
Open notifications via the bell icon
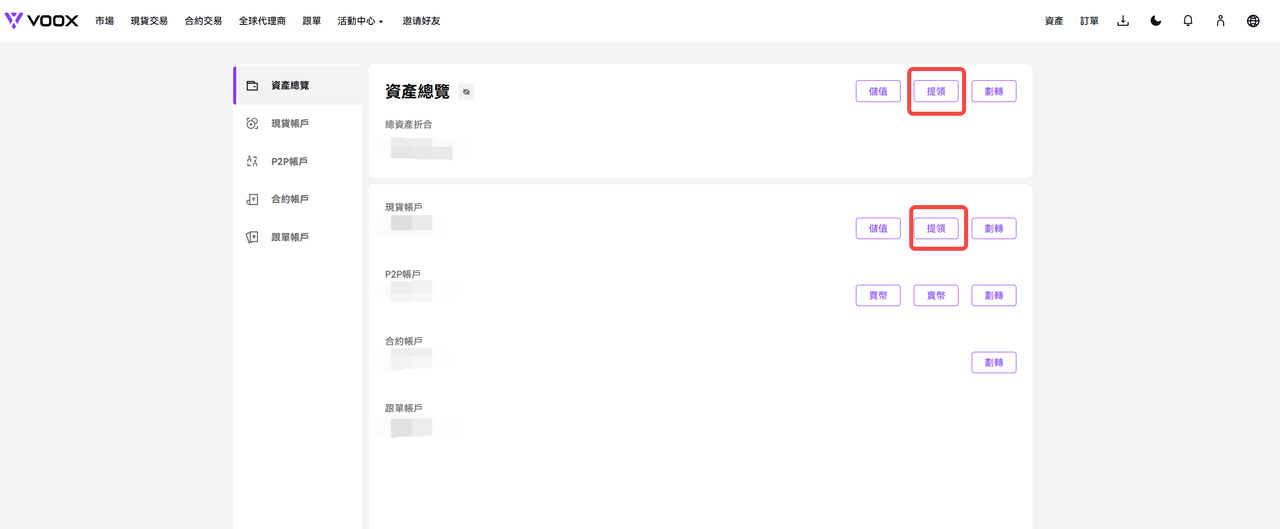coord(1188,21)
